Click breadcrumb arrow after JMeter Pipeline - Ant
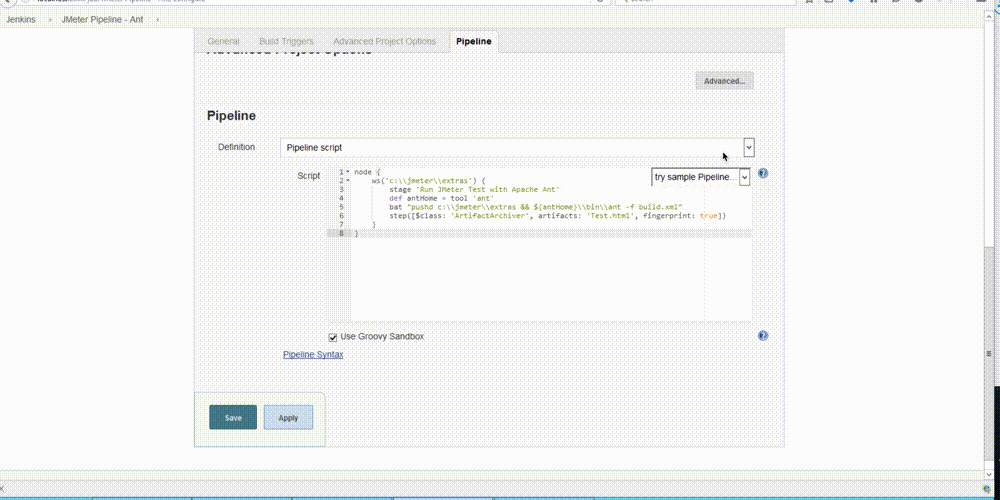The image size is (1000, 500). pos(159,17)
